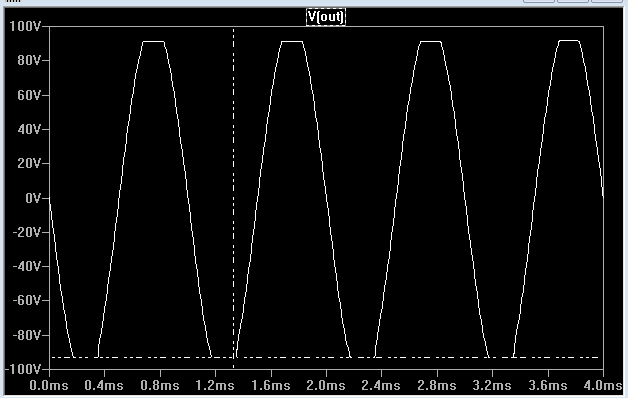
Task: Click the 0.4ms time axis label
Action: (104, 386)
